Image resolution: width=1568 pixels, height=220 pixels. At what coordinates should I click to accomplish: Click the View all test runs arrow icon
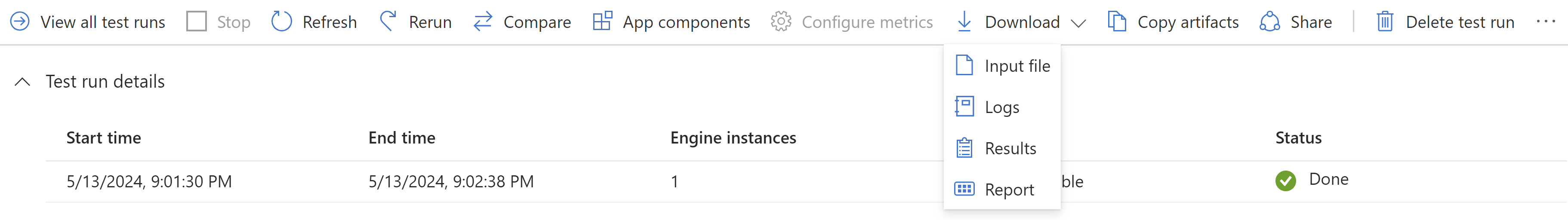[x=19, y=22]
